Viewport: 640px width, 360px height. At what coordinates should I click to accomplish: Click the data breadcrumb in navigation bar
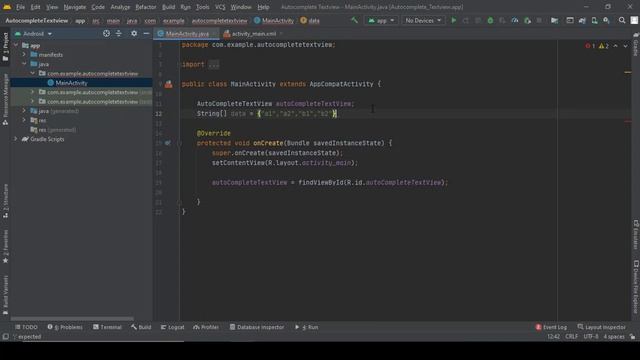pyautogui.click(x=310, y=20)
